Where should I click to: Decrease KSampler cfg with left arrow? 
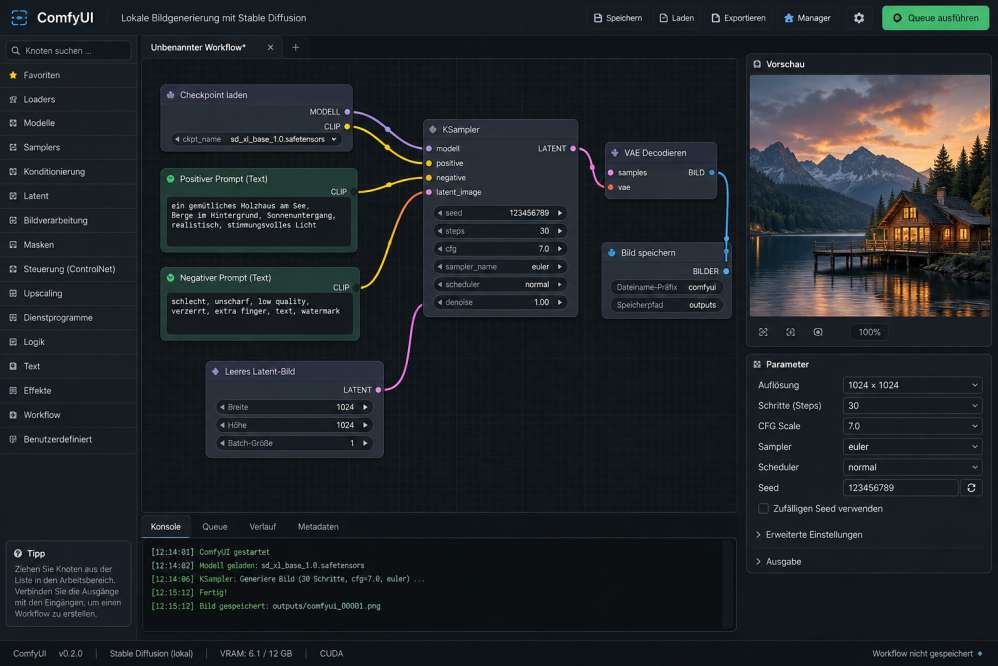[440, 249]
